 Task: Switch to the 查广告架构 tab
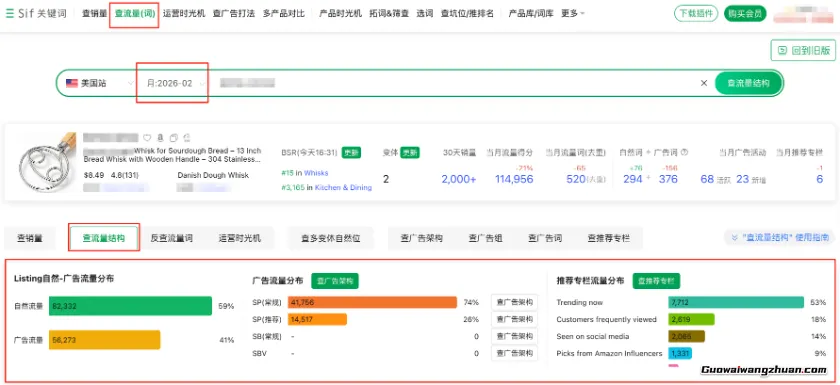(422, 238)
